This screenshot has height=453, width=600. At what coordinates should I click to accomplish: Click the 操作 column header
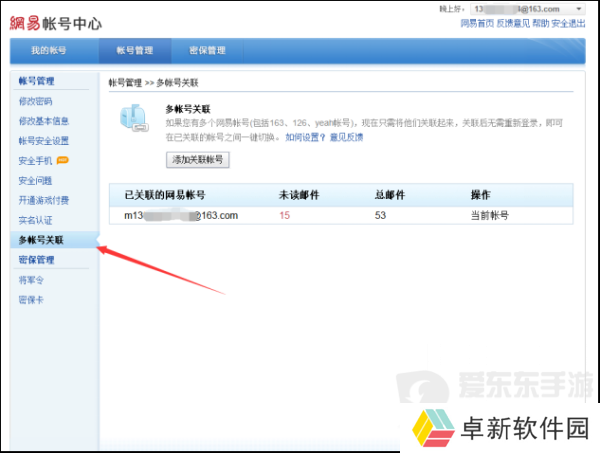pyautogui.click(x=481, y=195)
